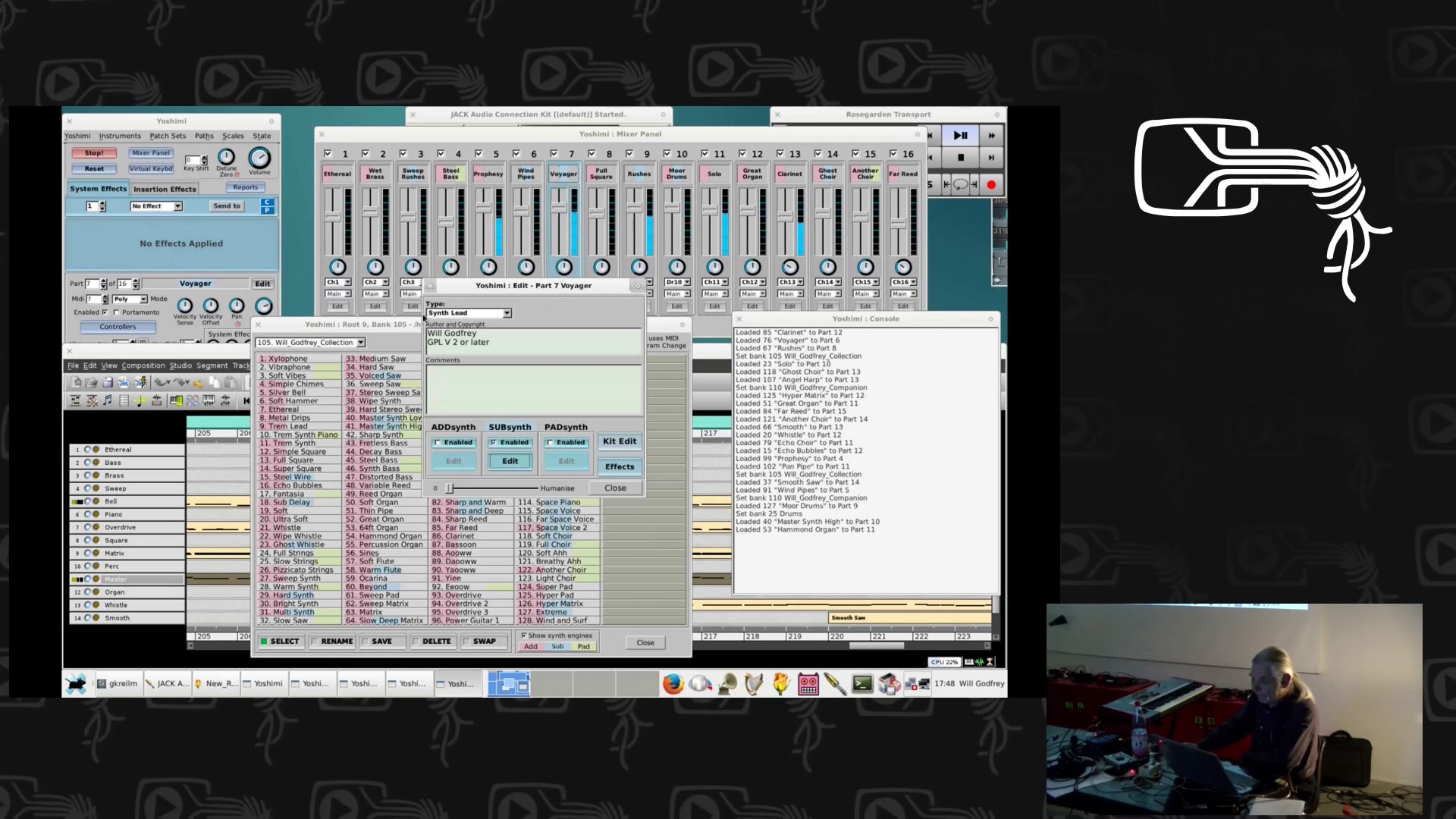Image resolution: width=1456 pixels, height=819 pixels.
Task: Toggle the loop button in Rosegarden Transport
Action: point(960,184)
